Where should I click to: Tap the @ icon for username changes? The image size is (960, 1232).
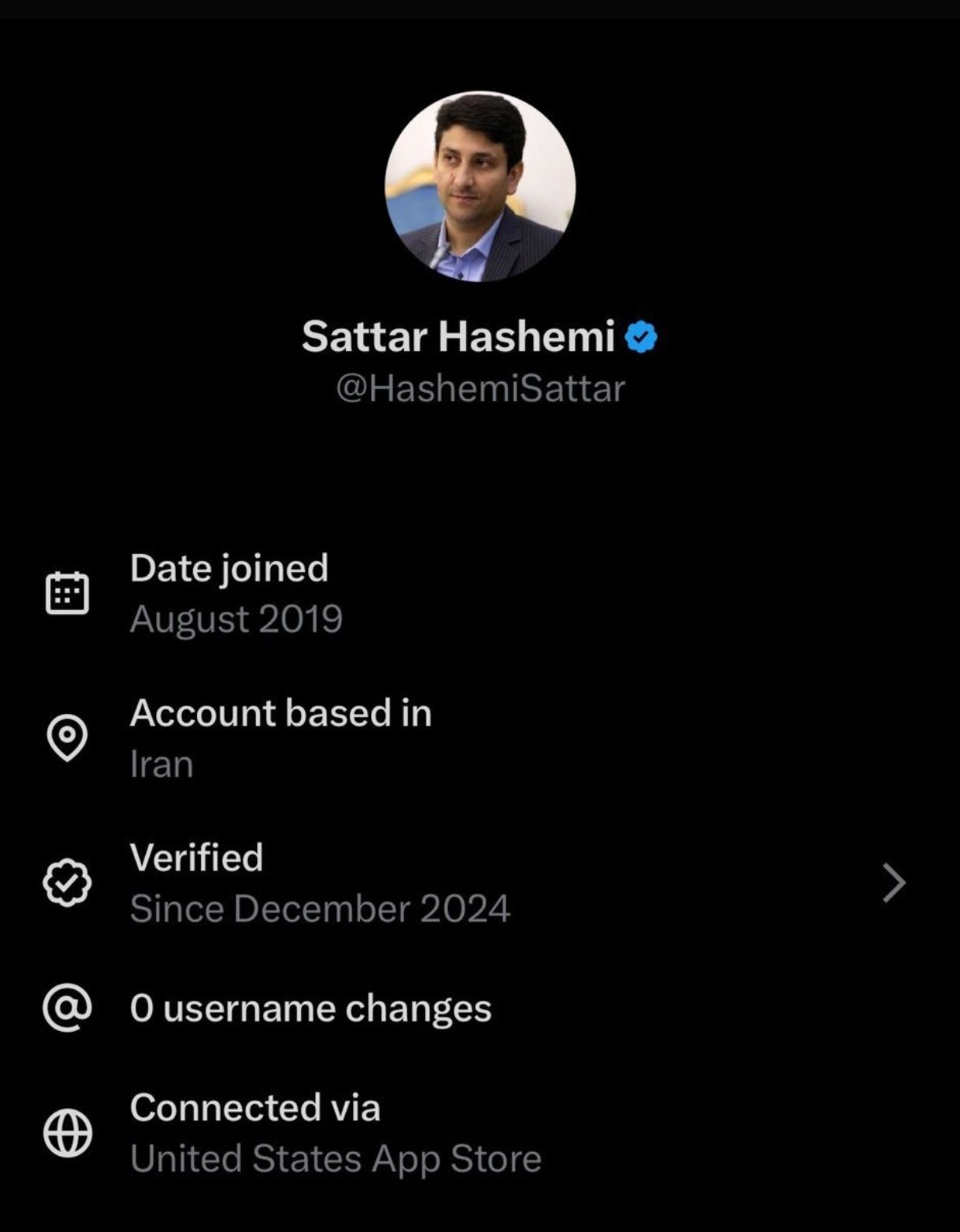[67, 1008]
